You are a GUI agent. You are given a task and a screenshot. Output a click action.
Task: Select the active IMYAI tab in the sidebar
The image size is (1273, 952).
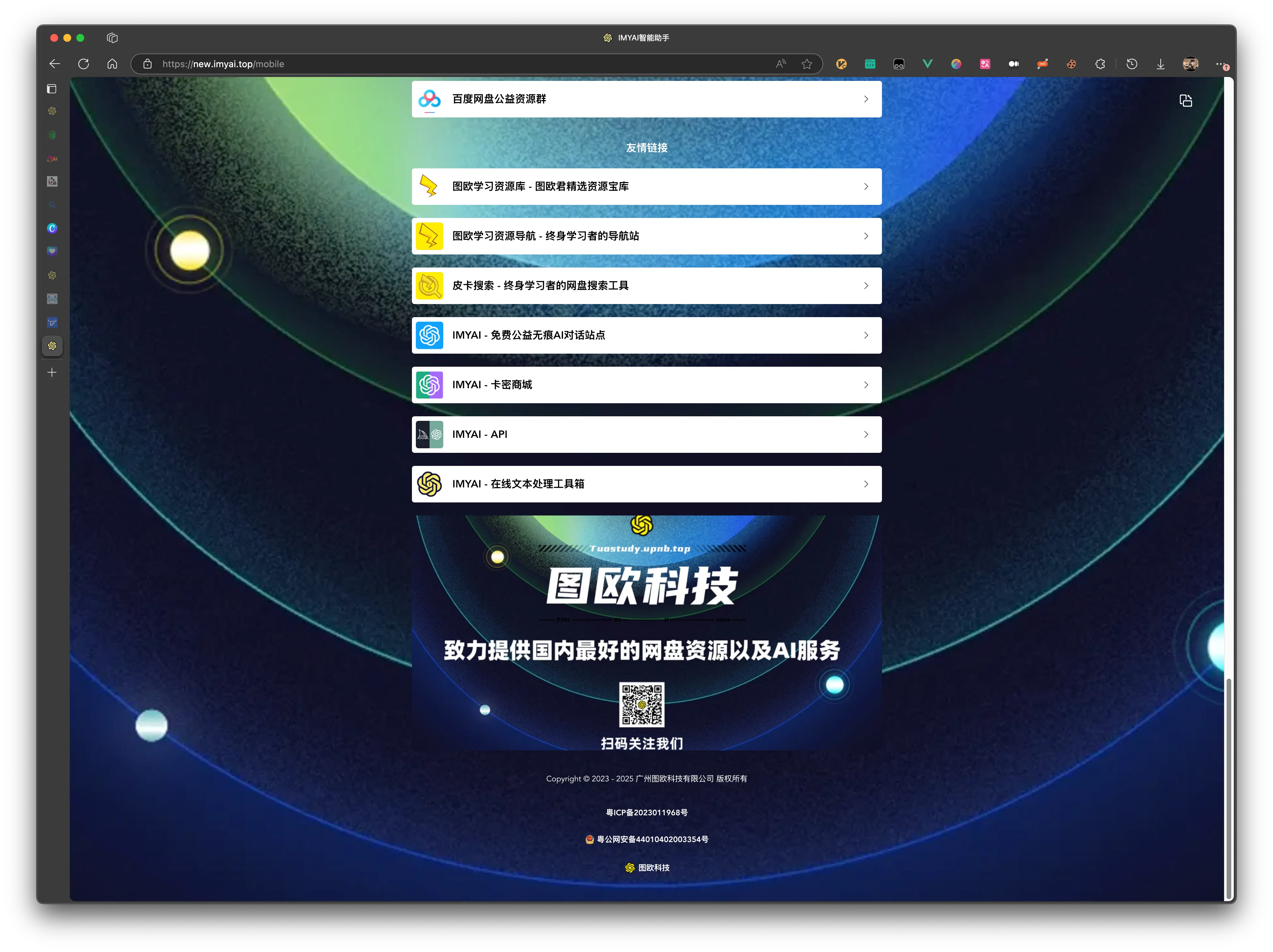coord(52,346)
